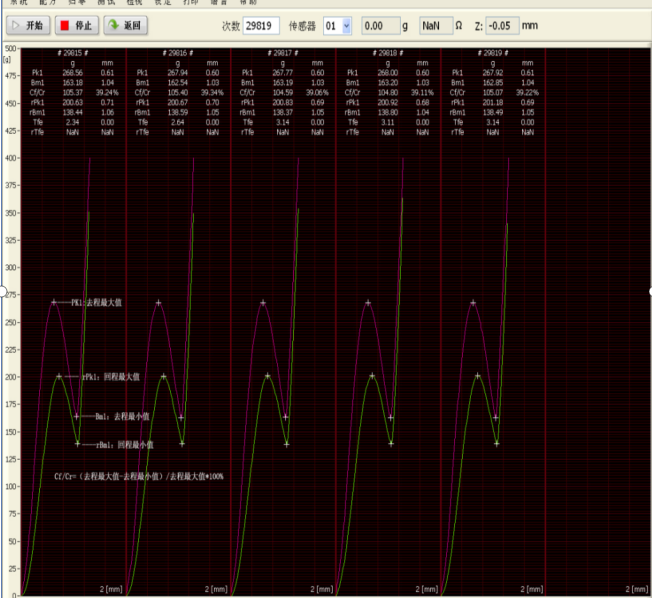Click Pk1 value 268.00
The height and width of the screenshot is (598, 652).
[388, 73]
